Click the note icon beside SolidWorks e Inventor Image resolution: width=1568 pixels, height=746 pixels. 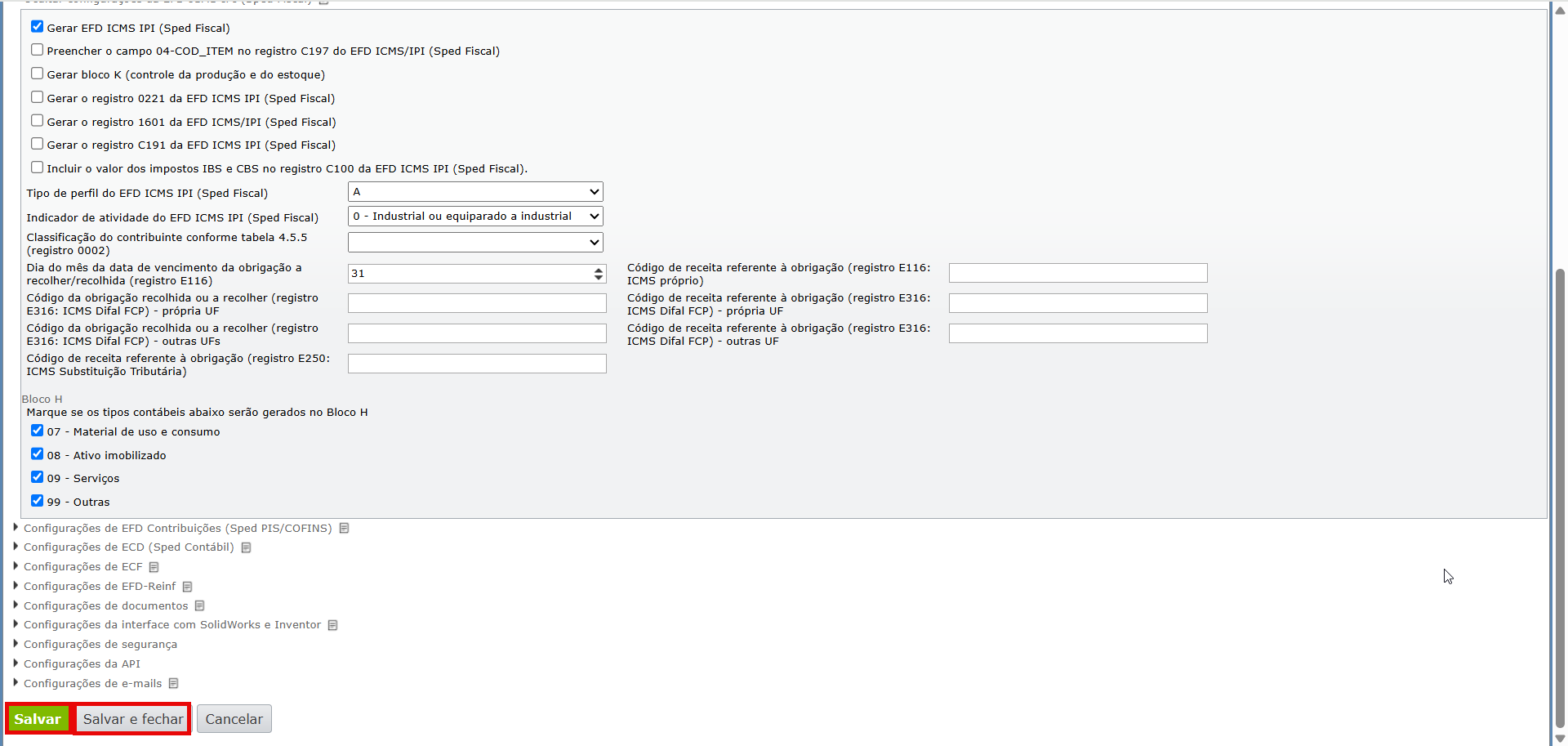[x=333, y=625]
